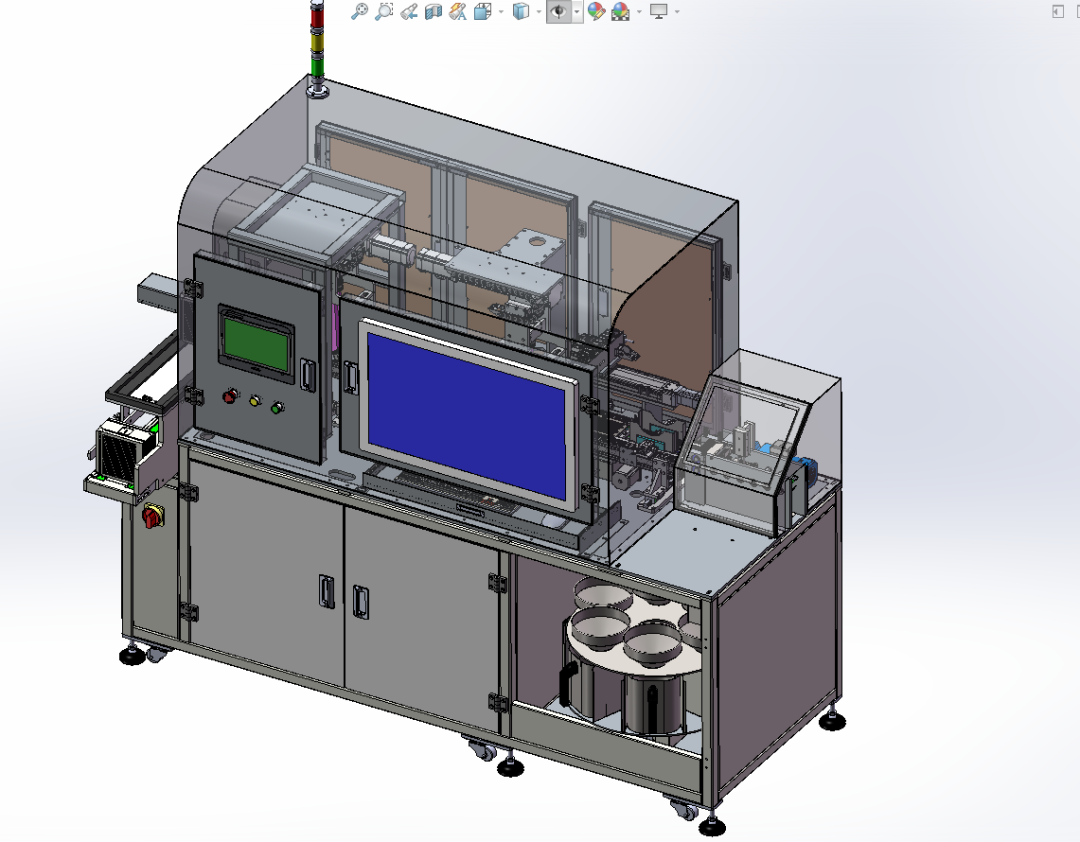Open Edit Appearance color ball
Viewport: 1080px width, 842px height.
(x=596, y=11)
